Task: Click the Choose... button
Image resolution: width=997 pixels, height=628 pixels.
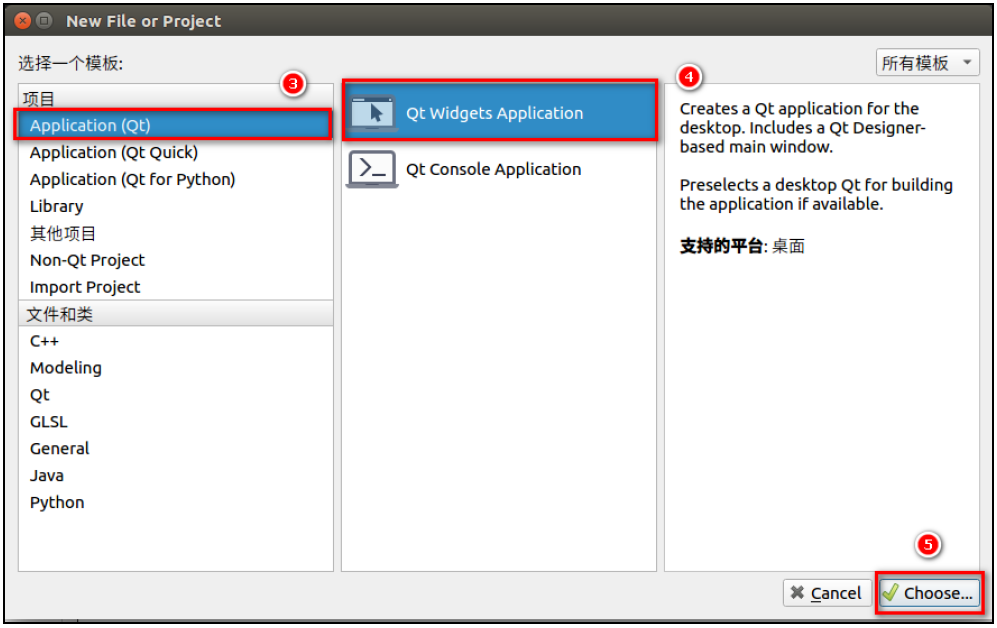Action: point(930,593)
